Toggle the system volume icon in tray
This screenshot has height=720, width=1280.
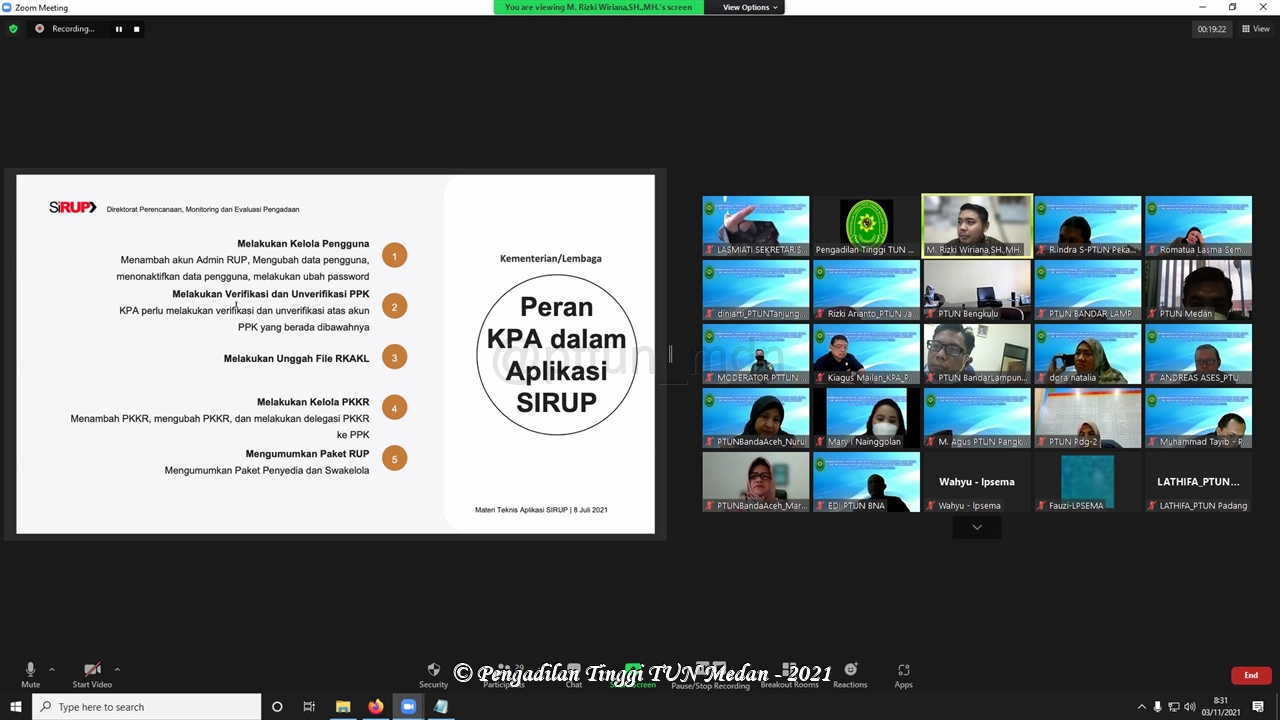(1190, 707)
